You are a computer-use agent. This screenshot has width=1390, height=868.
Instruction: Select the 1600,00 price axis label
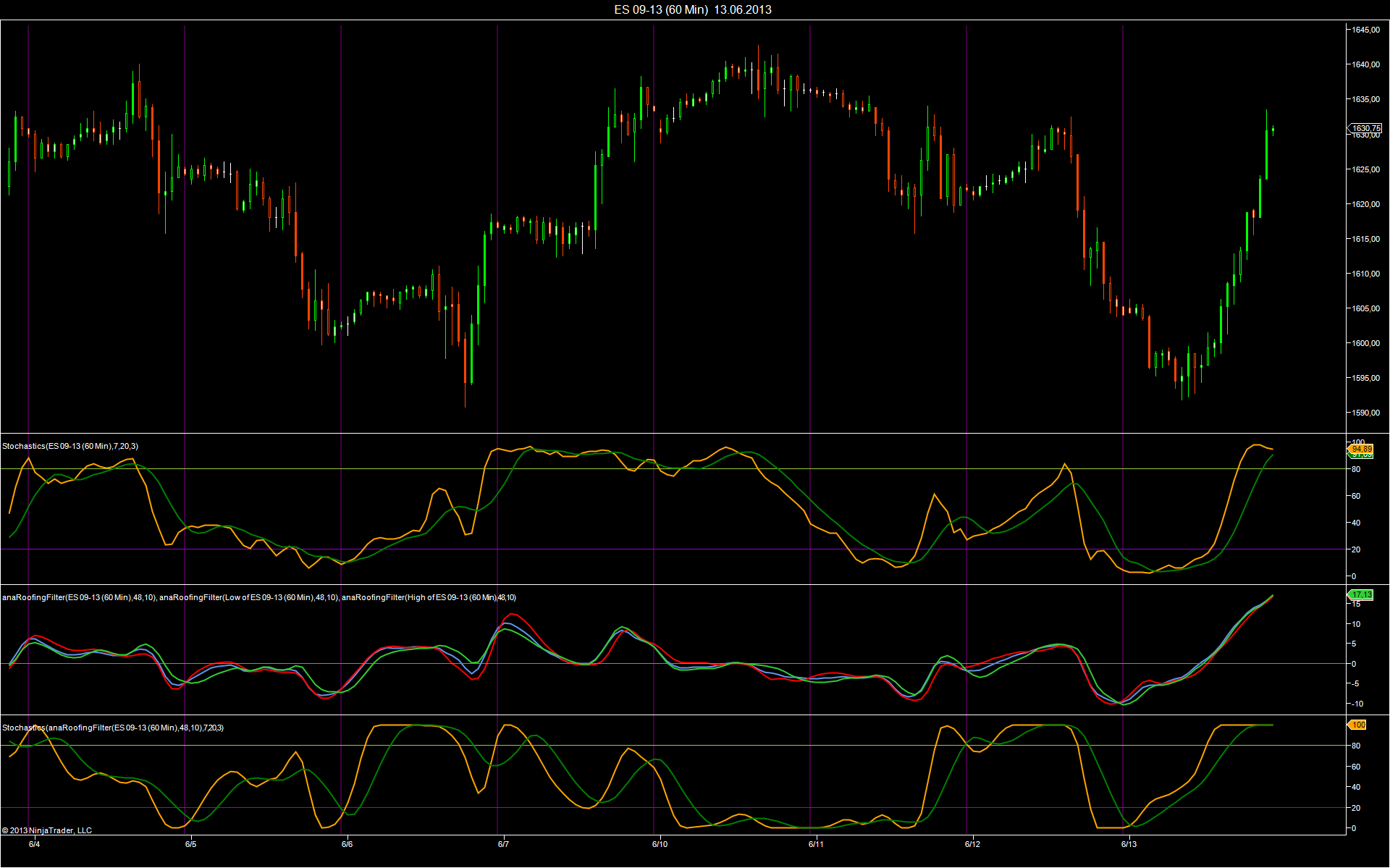[1365, 343]
